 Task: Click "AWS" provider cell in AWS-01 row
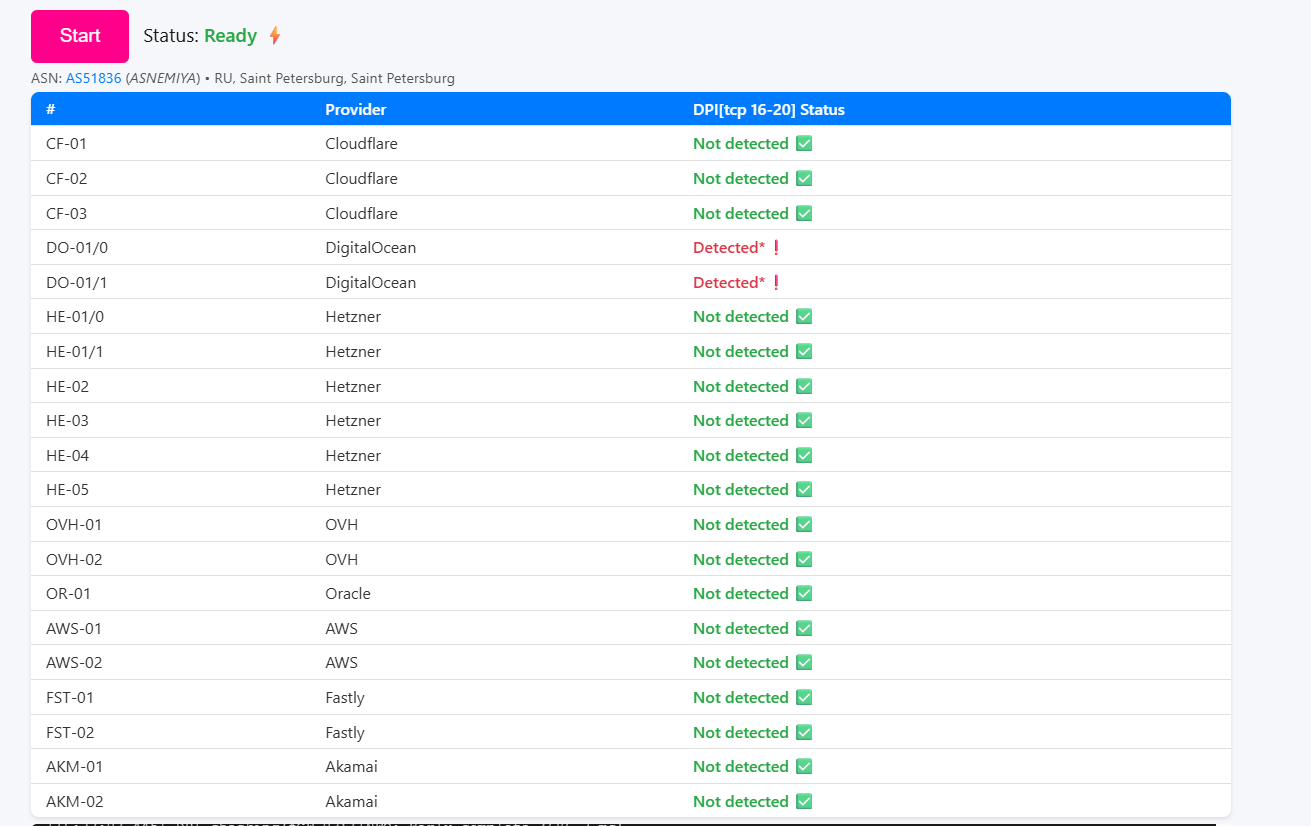click(342, 629)
